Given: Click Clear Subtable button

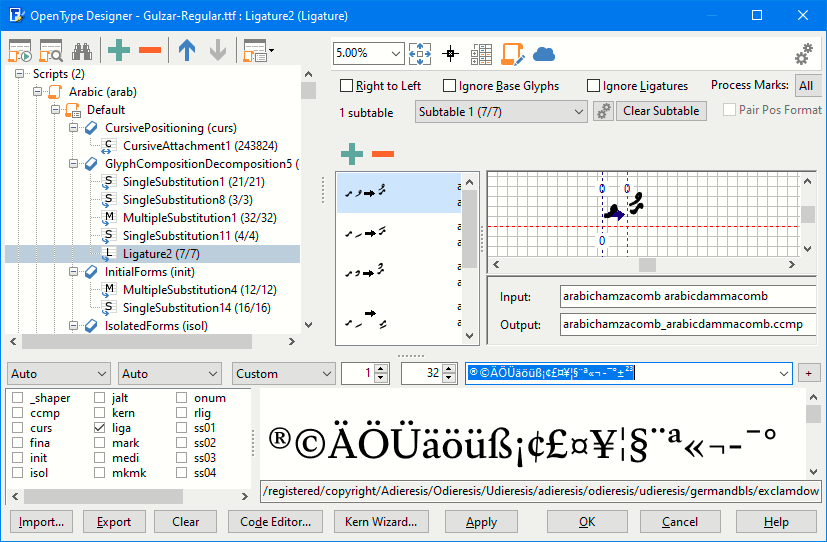Looking at the screenshot, I should tap(661, 111).
